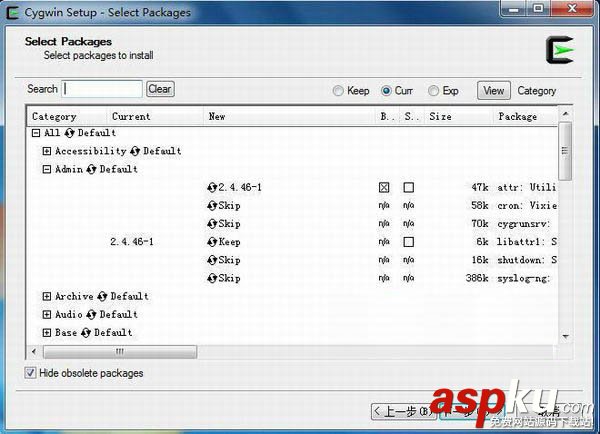600x434 pixels.
Task: Click the cycle icon beside Admin Default
Action: tap(91, 169)
